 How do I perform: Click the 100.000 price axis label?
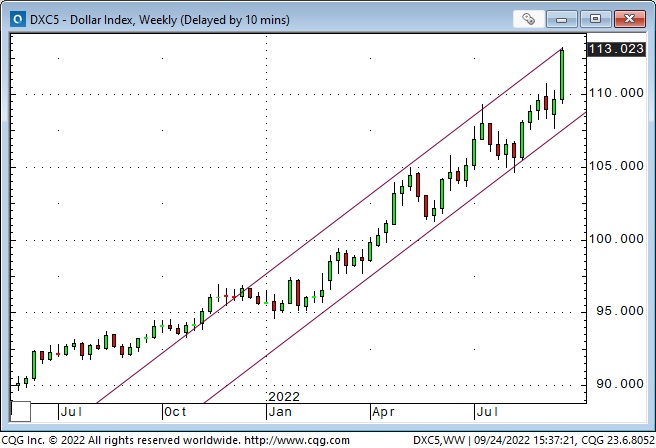coord(616,239)
